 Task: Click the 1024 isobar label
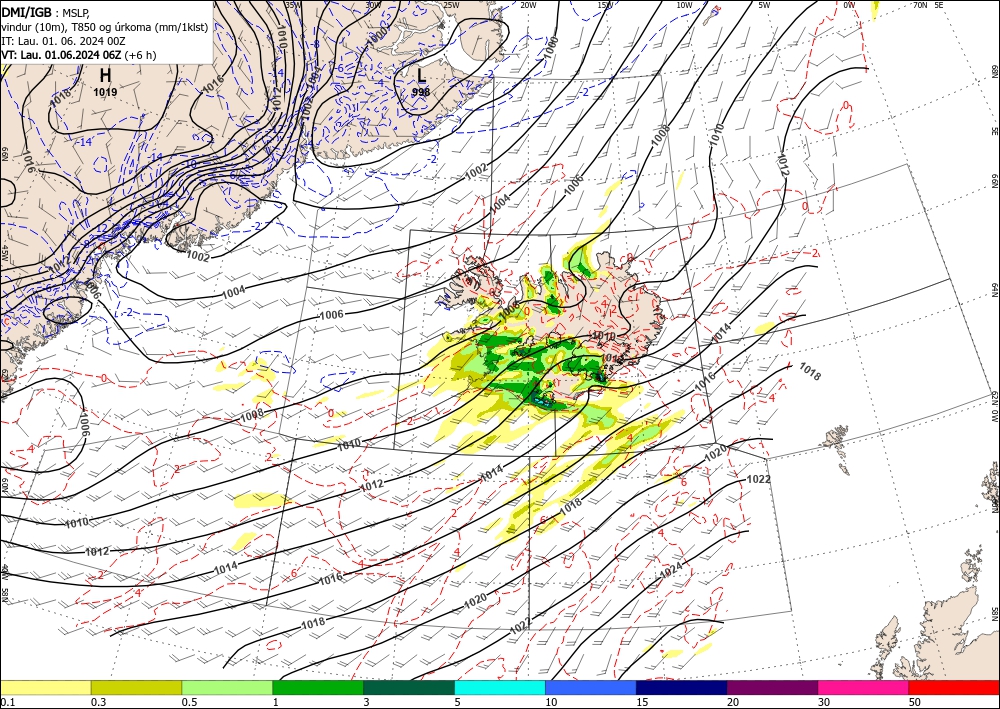672,570
